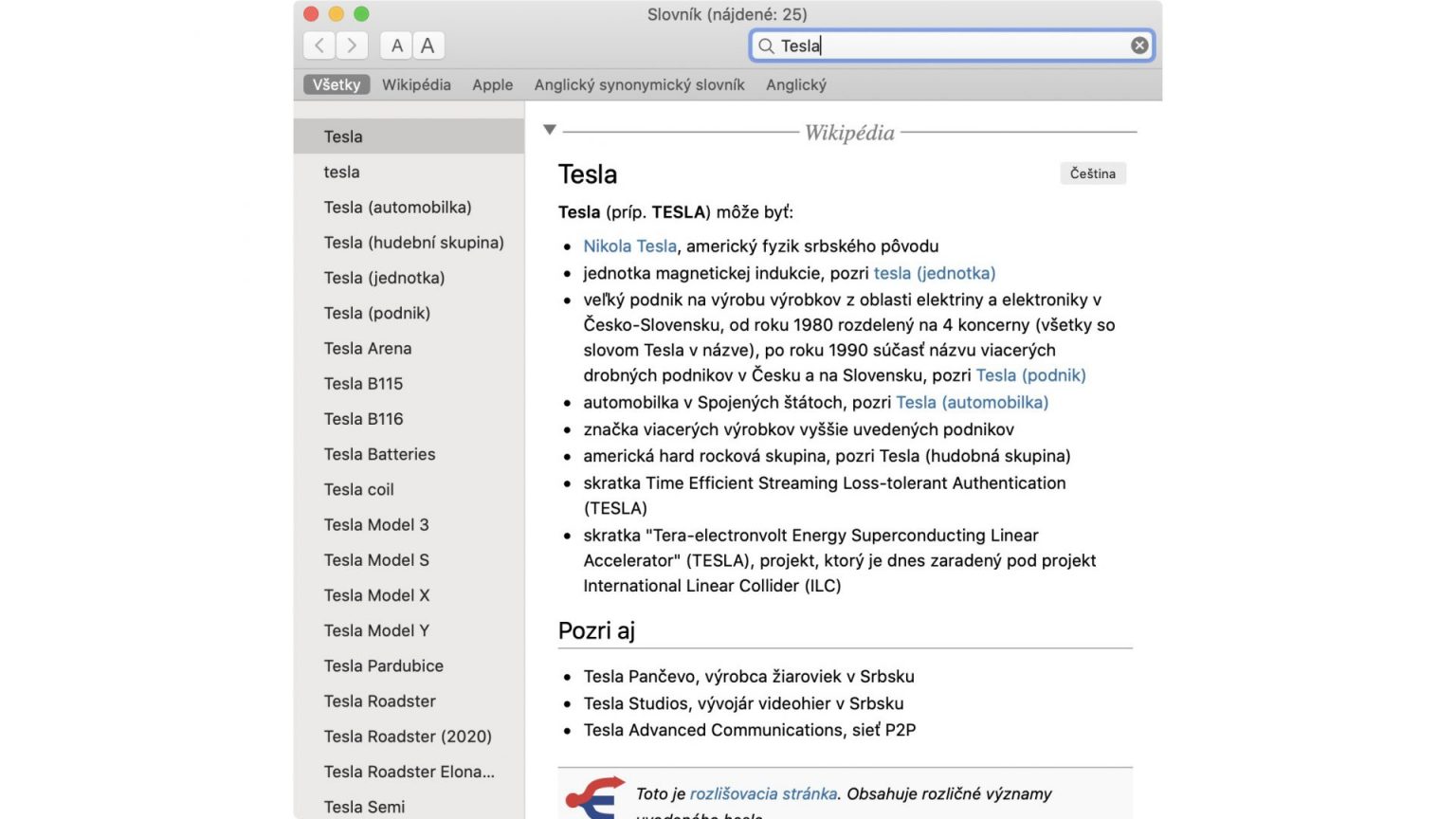
Task: Select lowercase tesla entry in sidebar
Action: (409, 172)
